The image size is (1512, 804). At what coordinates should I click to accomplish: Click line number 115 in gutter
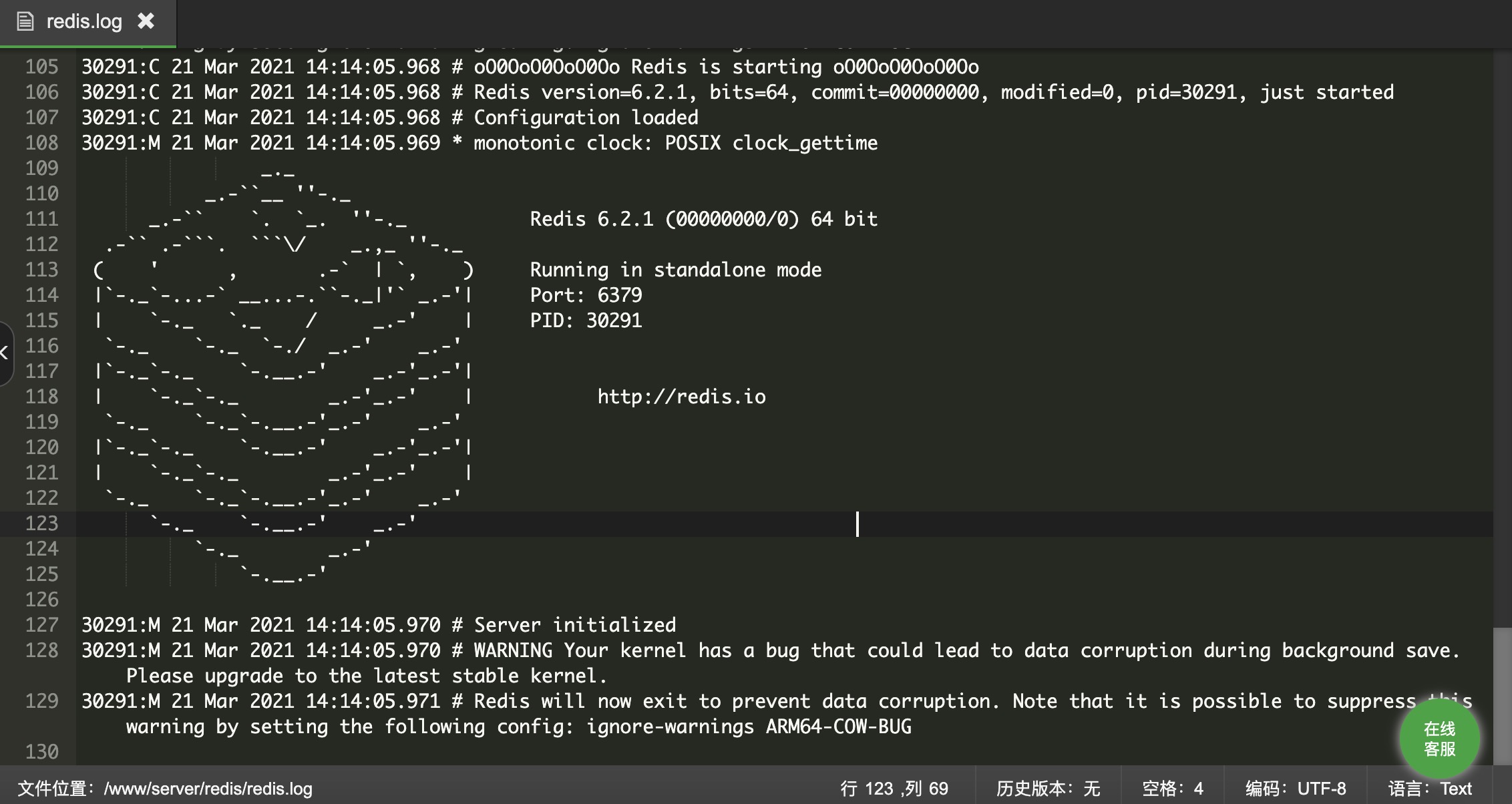tap(41, 321)
